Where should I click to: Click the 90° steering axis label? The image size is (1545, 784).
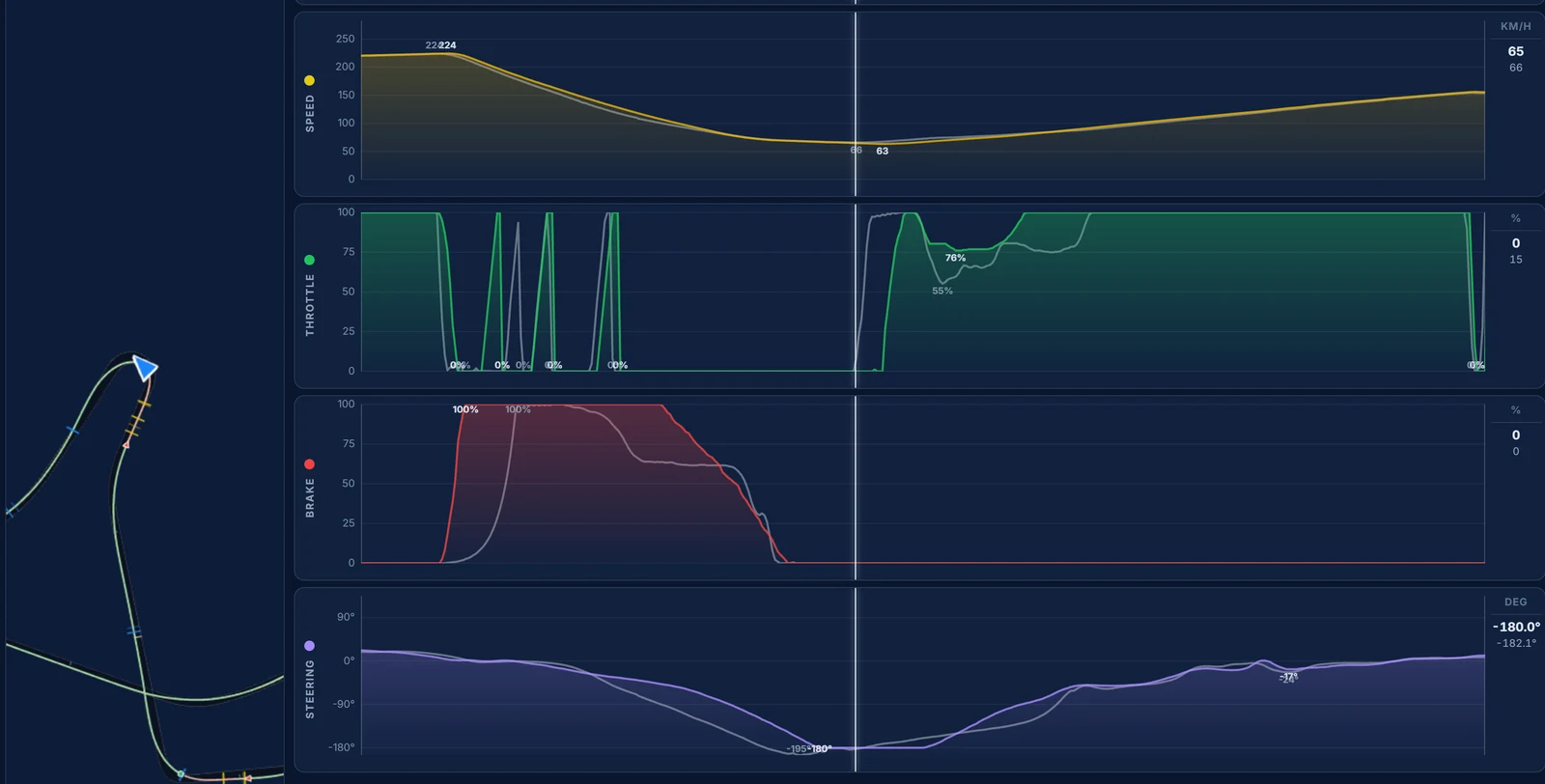tap(346, 617)
